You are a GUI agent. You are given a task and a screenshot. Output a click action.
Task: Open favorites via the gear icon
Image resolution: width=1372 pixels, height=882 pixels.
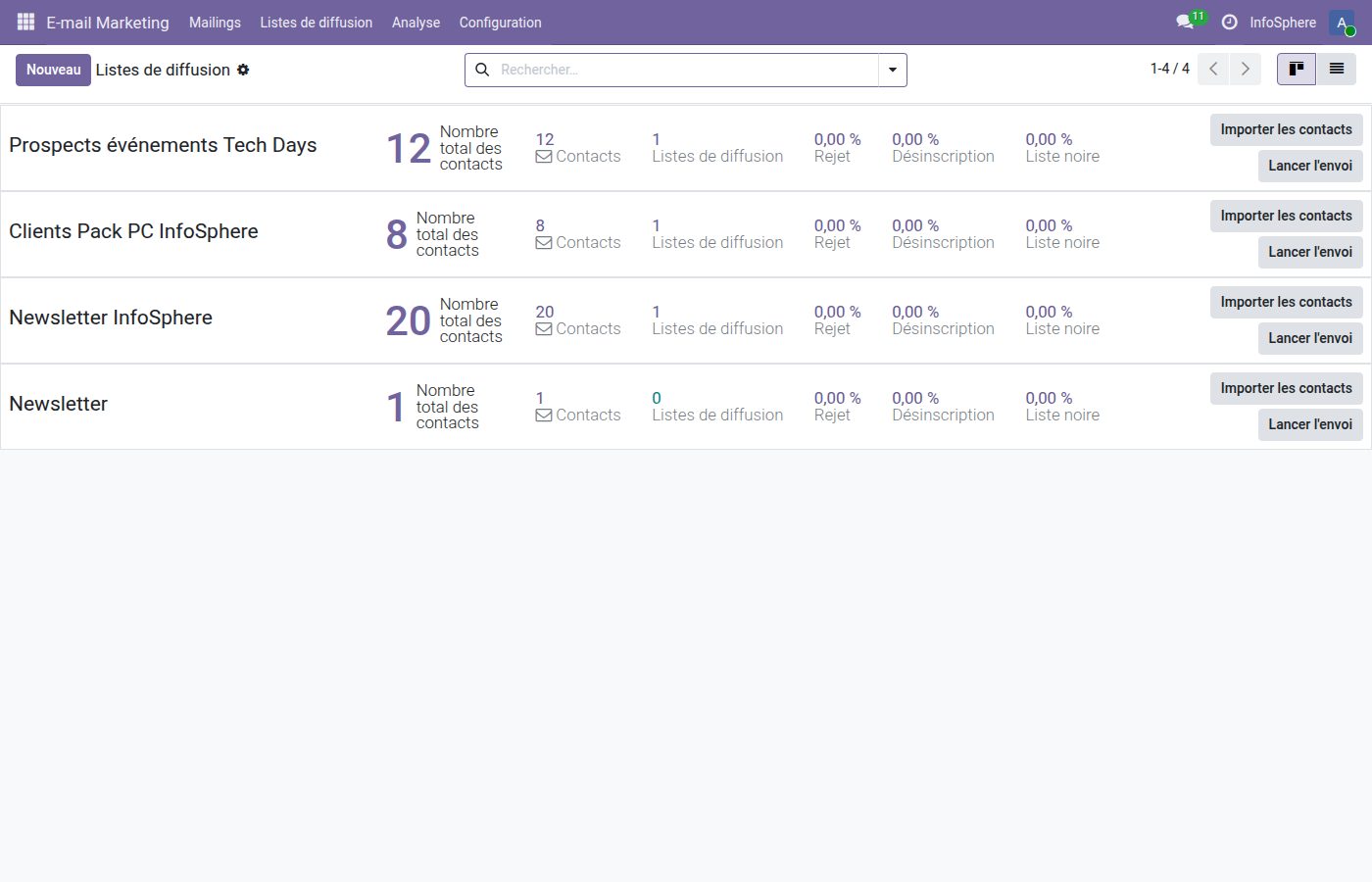click(241, 70)
